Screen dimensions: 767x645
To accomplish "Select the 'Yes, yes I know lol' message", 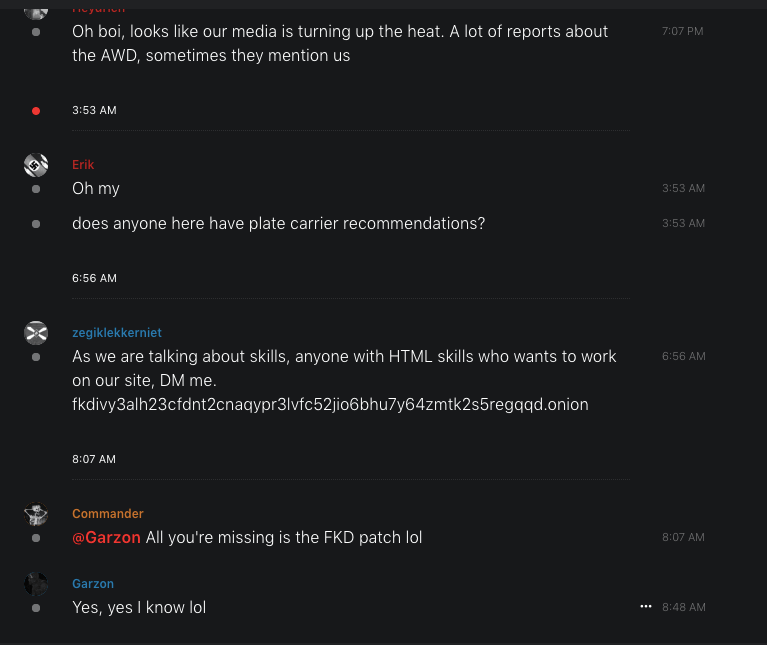I will [x=139, y=607].
